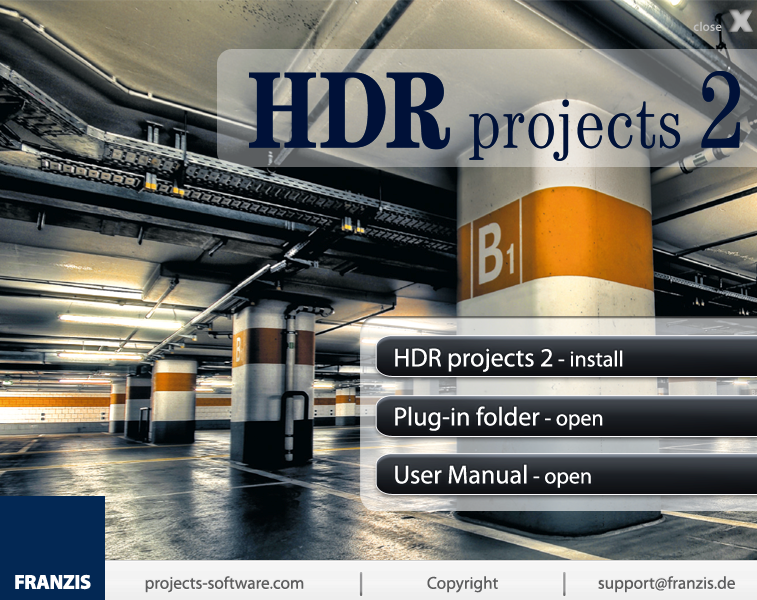Viewport: 757px width, 600px height.
Task: Click the FRANZIS logo
Action: pos(52,548)
